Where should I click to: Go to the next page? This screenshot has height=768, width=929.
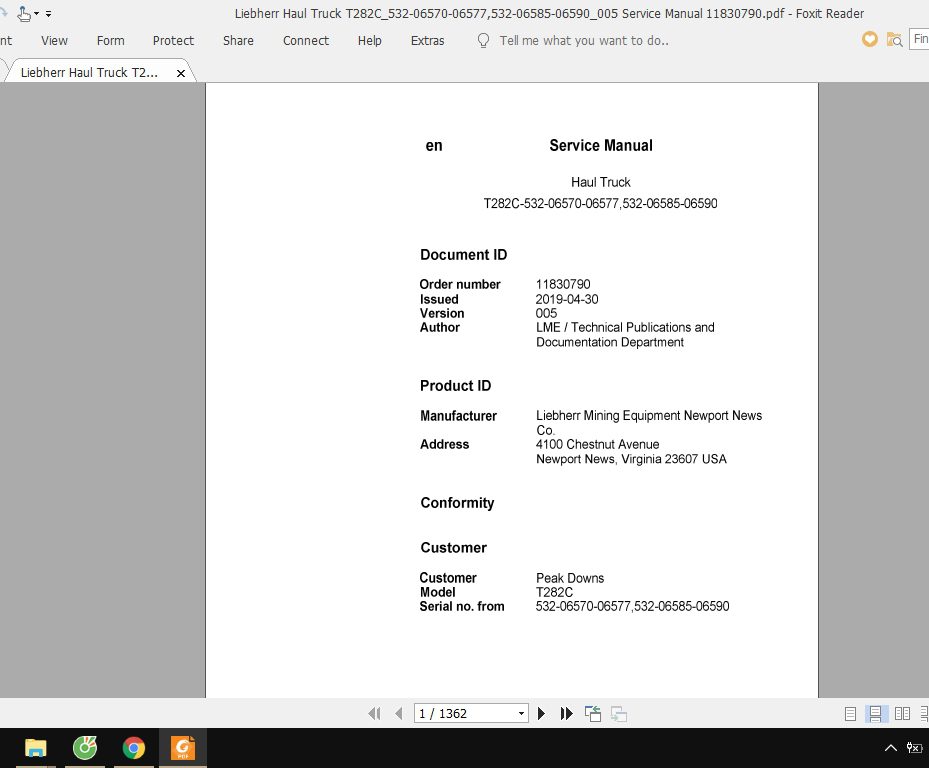541,713
